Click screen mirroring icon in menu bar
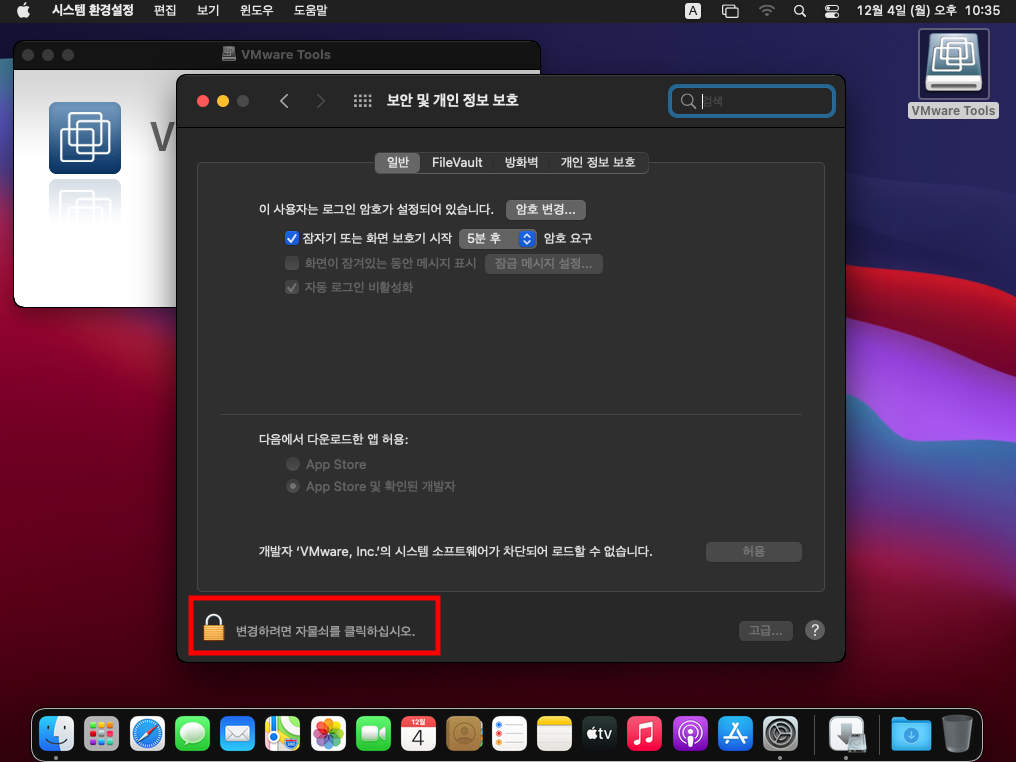This screenshot has height=762, width=1016. point(730,11)
